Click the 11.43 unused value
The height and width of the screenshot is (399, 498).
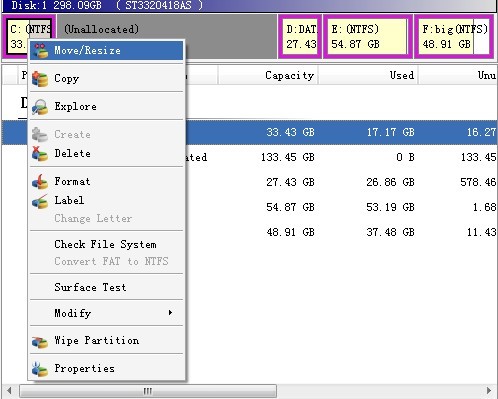[x=482, y=232]
